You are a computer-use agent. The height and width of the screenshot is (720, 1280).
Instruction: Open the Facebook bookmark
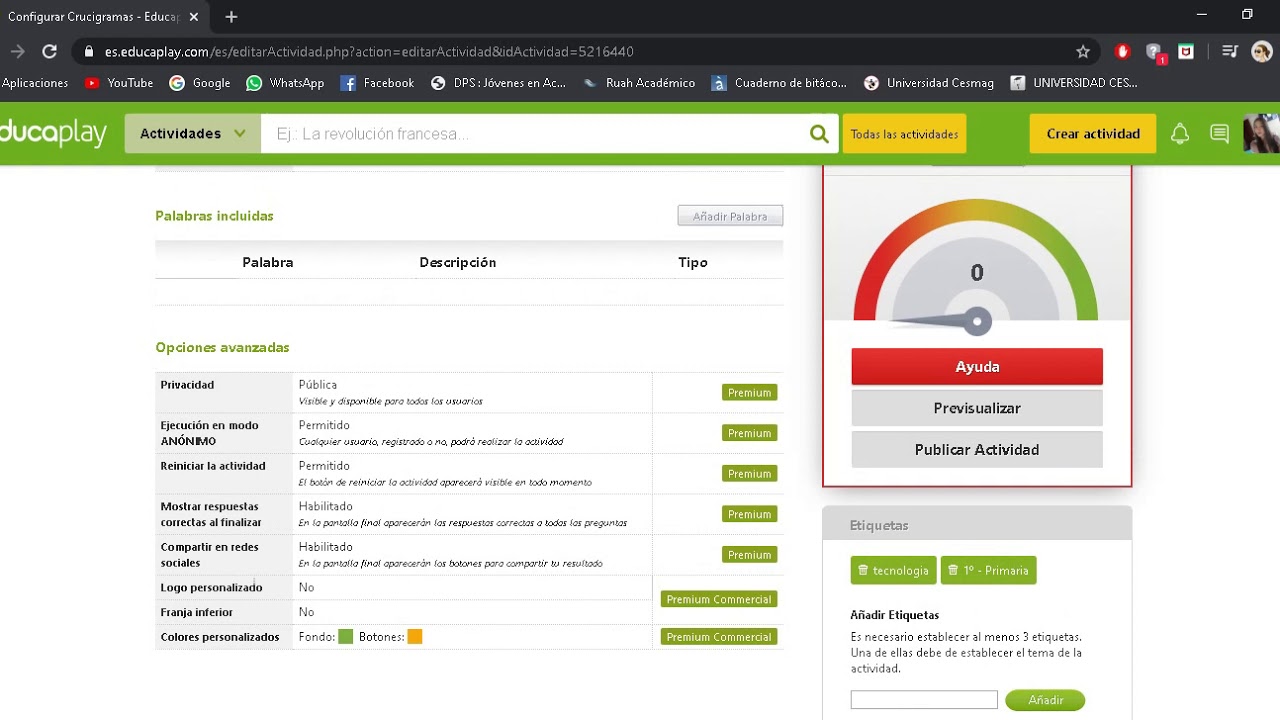tap(377, 83)
